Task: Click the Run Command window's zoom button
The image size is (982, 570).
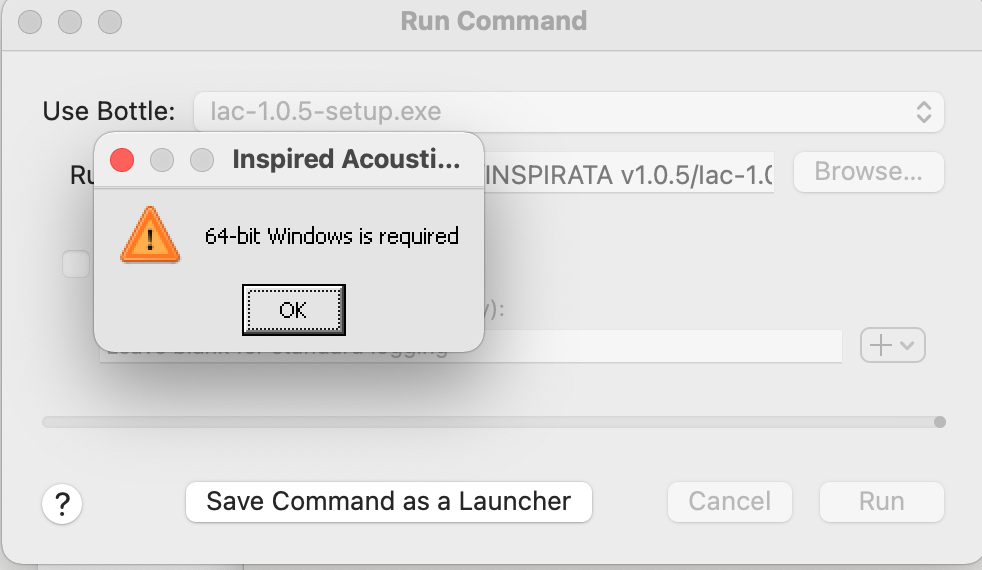Action: (110, 21)
